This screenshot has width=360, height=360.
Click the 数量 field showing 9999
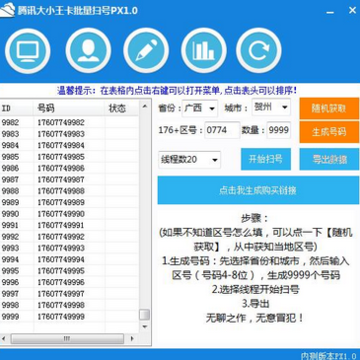(x=279, y=130)
